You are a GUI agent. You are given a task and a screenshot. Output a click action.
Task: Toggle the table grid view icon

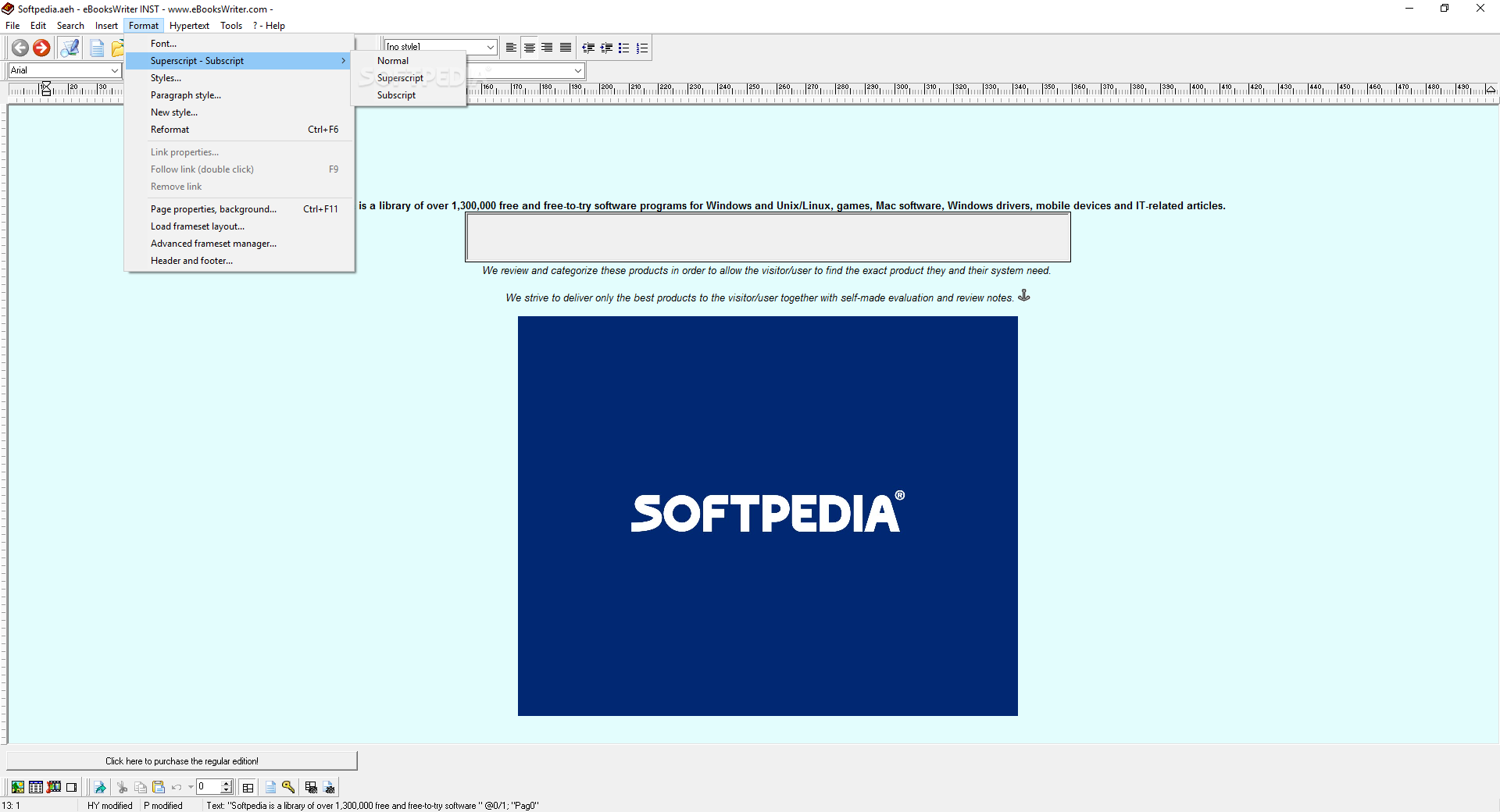pos(248,787)
